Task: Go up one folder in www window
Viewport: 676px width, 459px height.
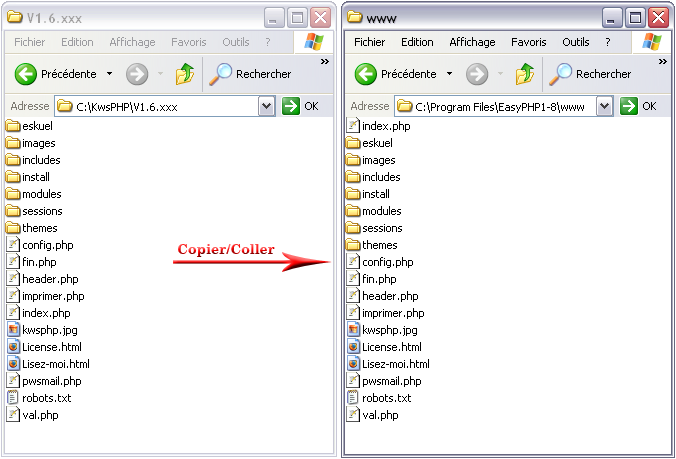Action: coord(525,74)
